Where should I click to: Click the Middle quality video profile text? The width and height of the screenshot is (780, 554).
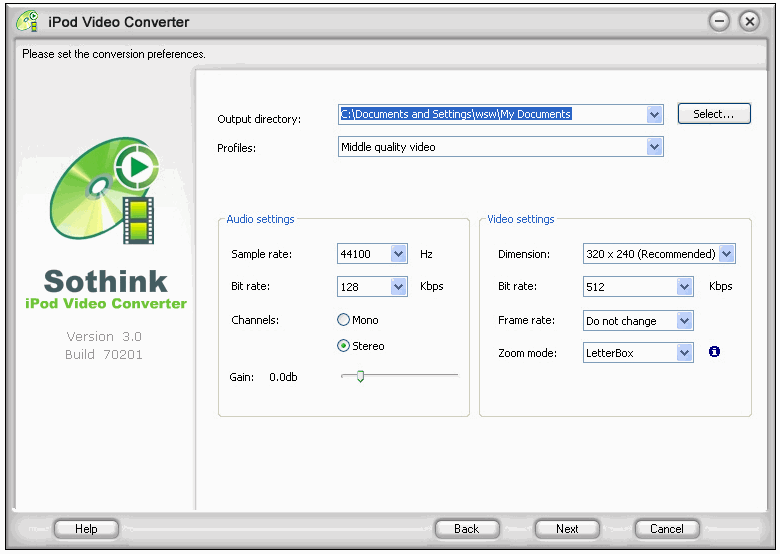click(x=388, y=147)
